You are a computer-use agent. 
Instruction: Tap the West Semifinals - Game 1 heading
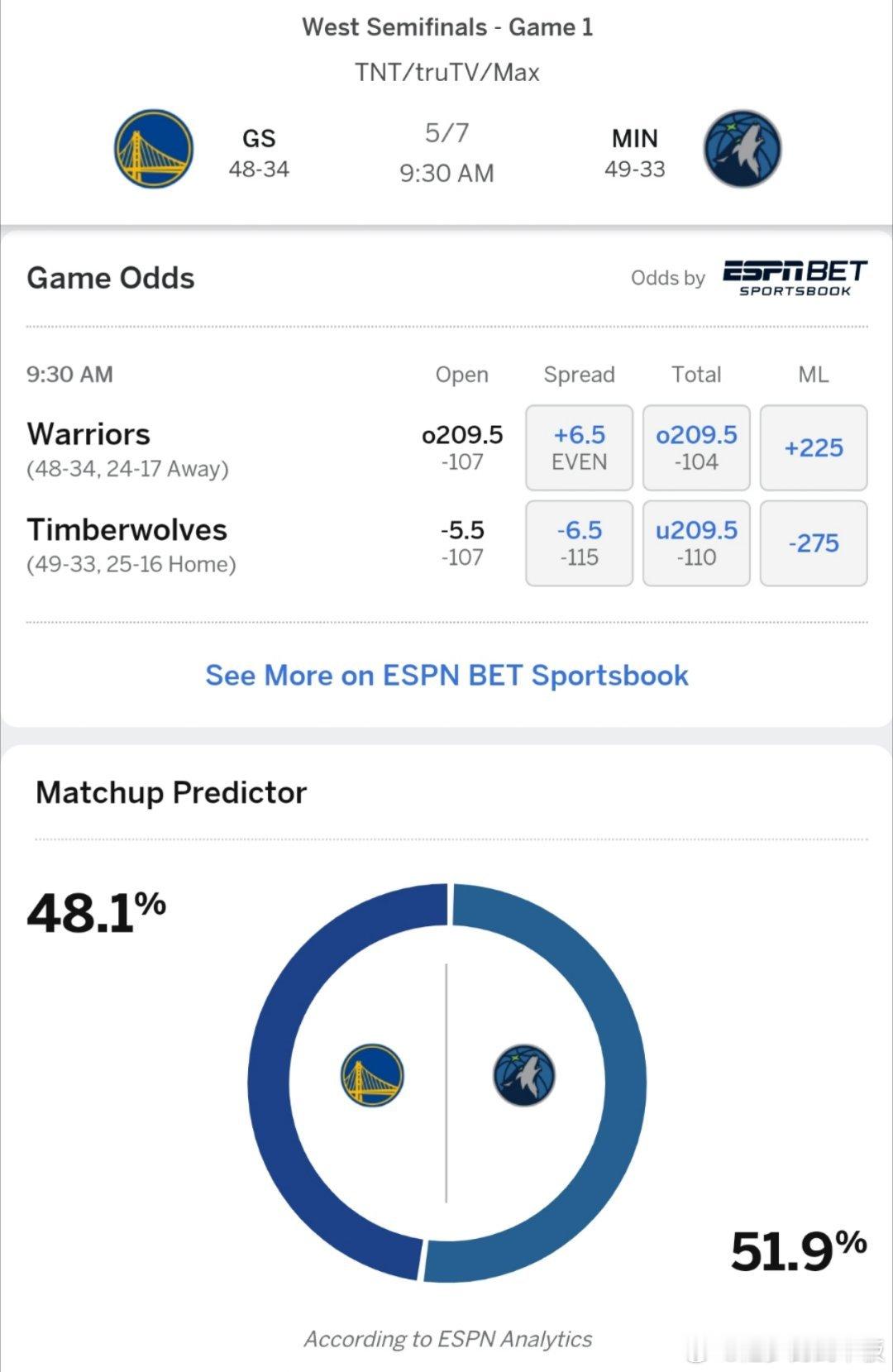tap(447, 27)
